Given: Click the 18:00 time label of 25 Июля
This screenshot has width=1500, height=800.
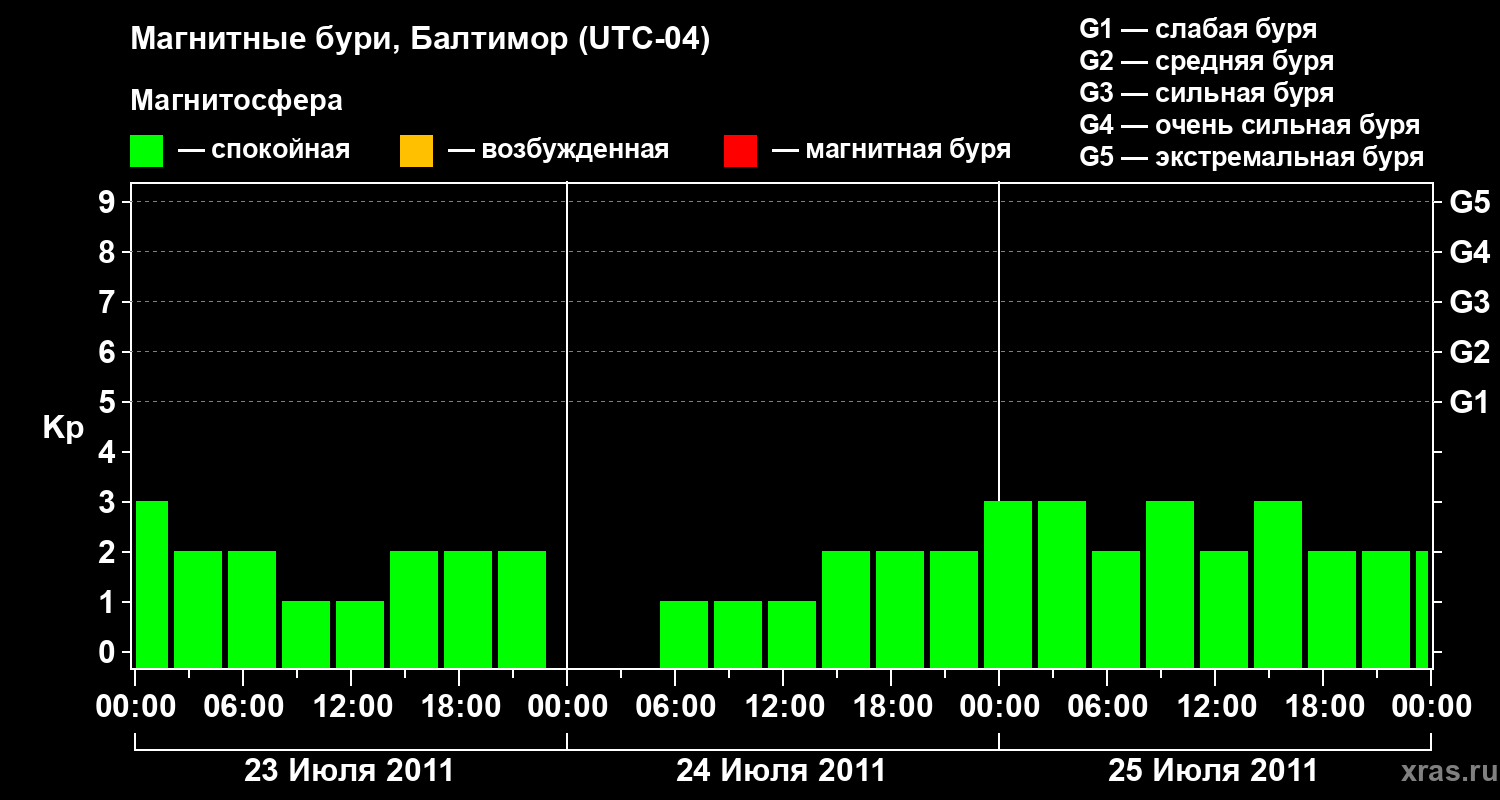Looking at the screenshot, I should pos(1323,707).
